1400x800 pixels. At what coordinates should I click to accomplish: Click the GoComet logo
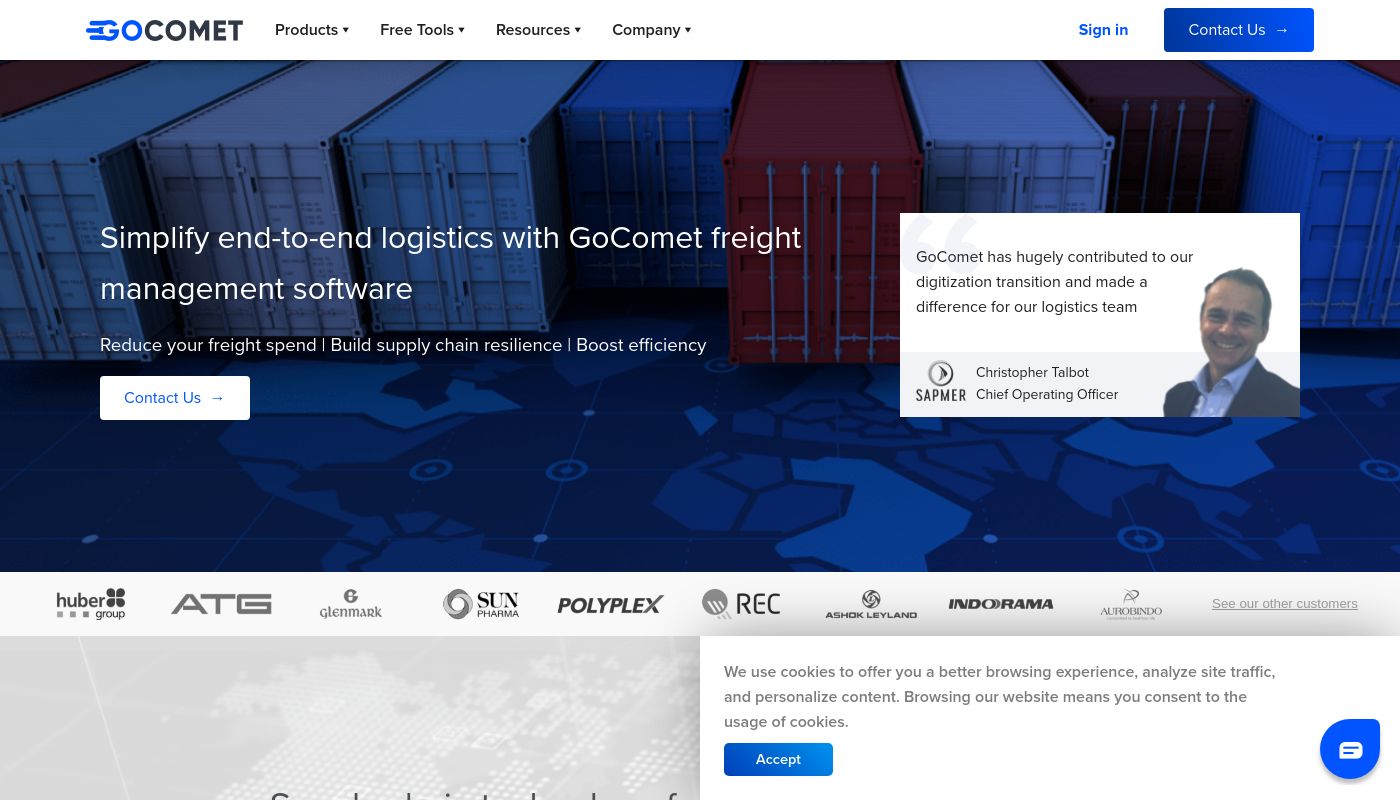click(164, 30)
